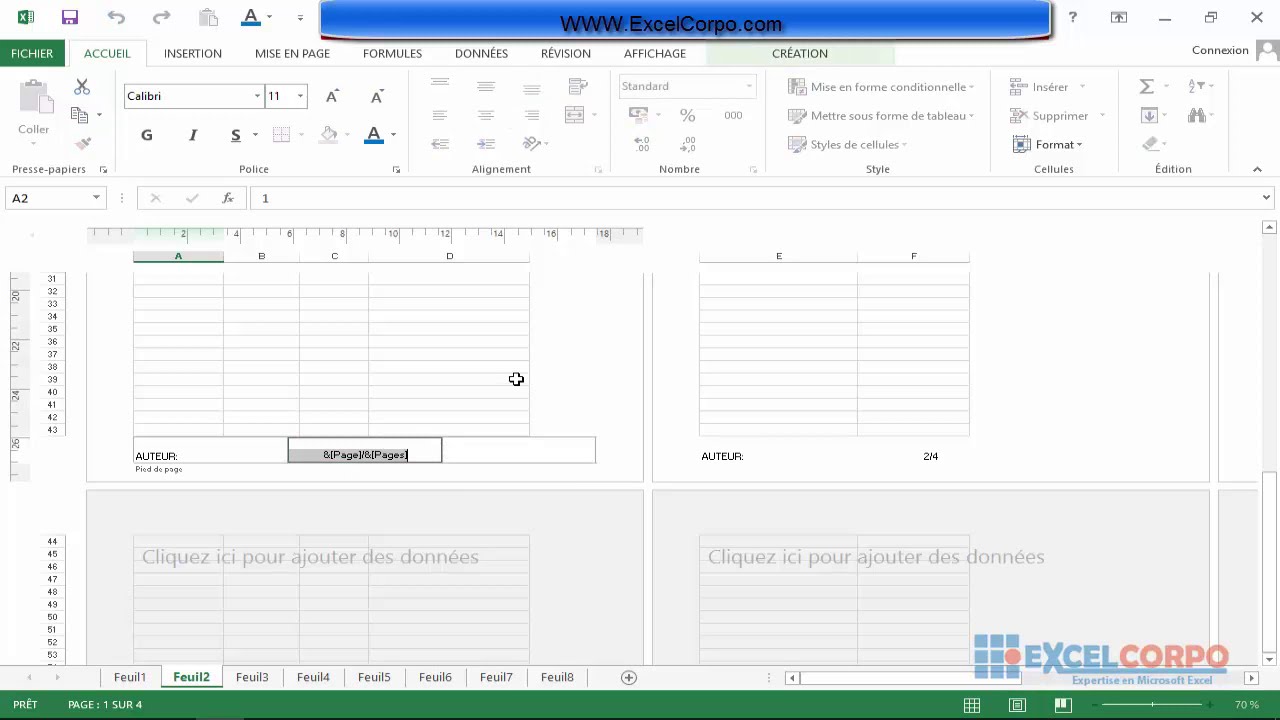
Task: Save the workbook with the floppy disk icon
Action: pyautogui.click(x=69, y=17)
